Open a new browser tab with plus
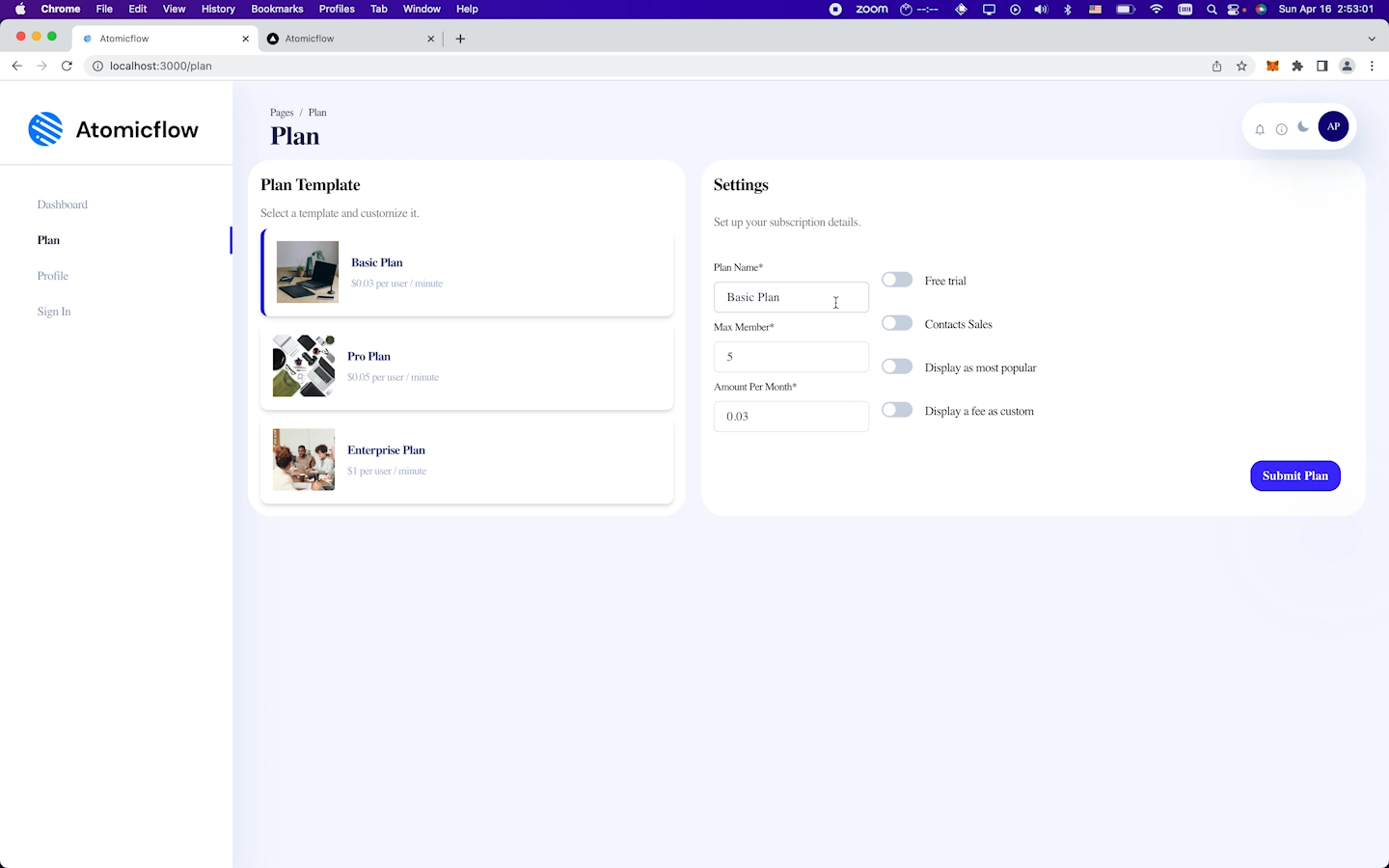Screen dimensions: 1389x868 (x=460, y=39)
